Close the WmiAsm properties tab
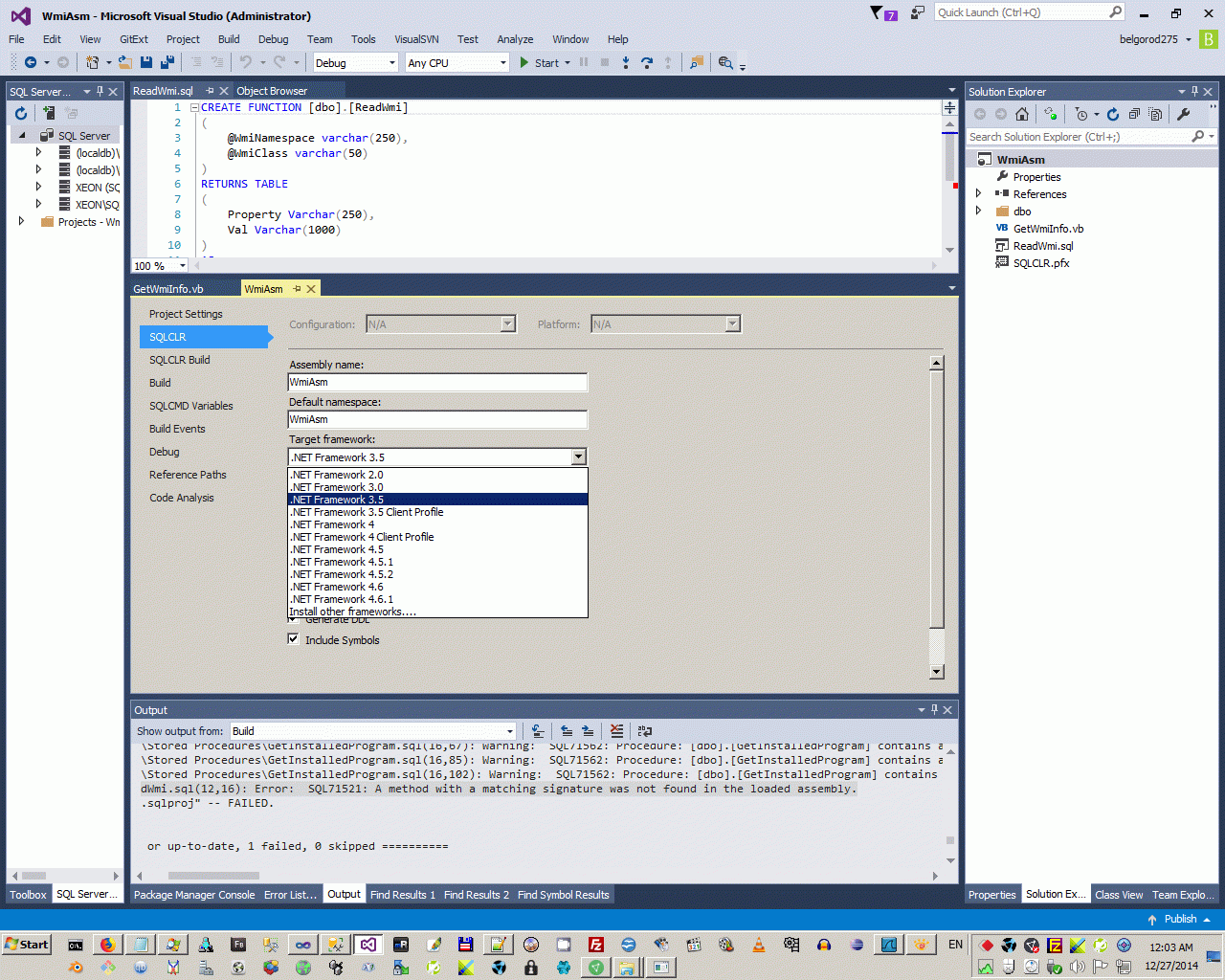Viewport: 1225px width, 980px height. pyautogui.click(x=311, y=289)
